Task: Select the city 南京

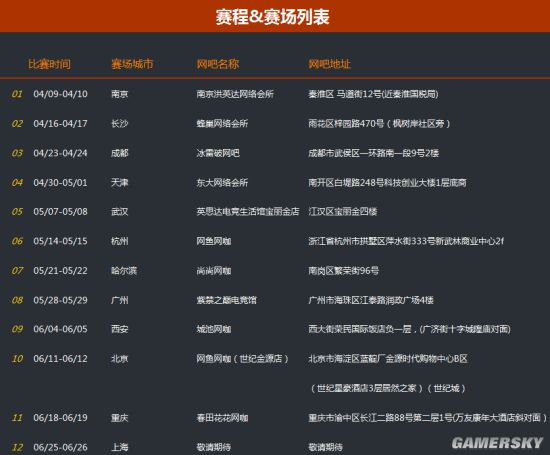Action: (120, 94)
